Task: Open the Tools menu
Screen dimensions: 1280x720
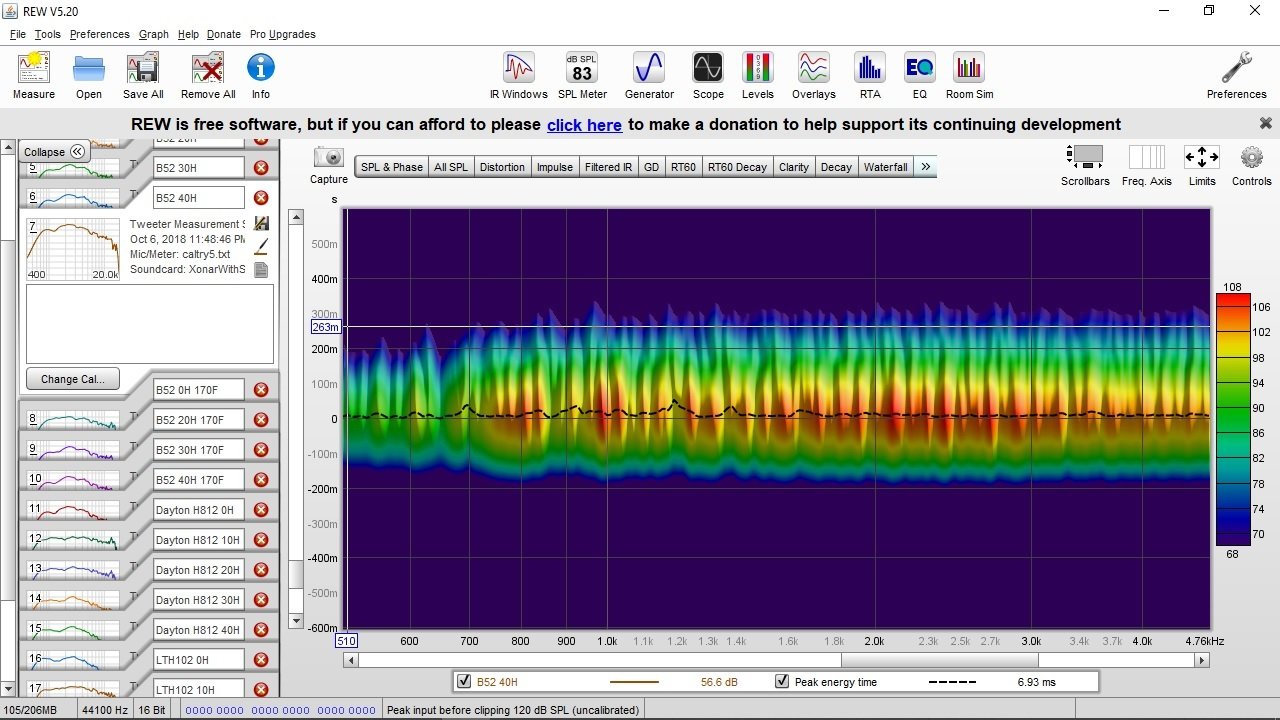Action: point(46,33)
